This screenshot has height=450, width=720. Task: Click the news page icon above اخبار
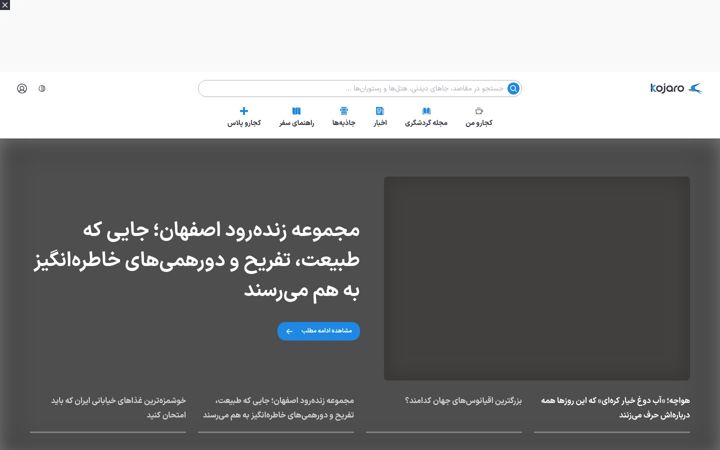pos(380,111)
